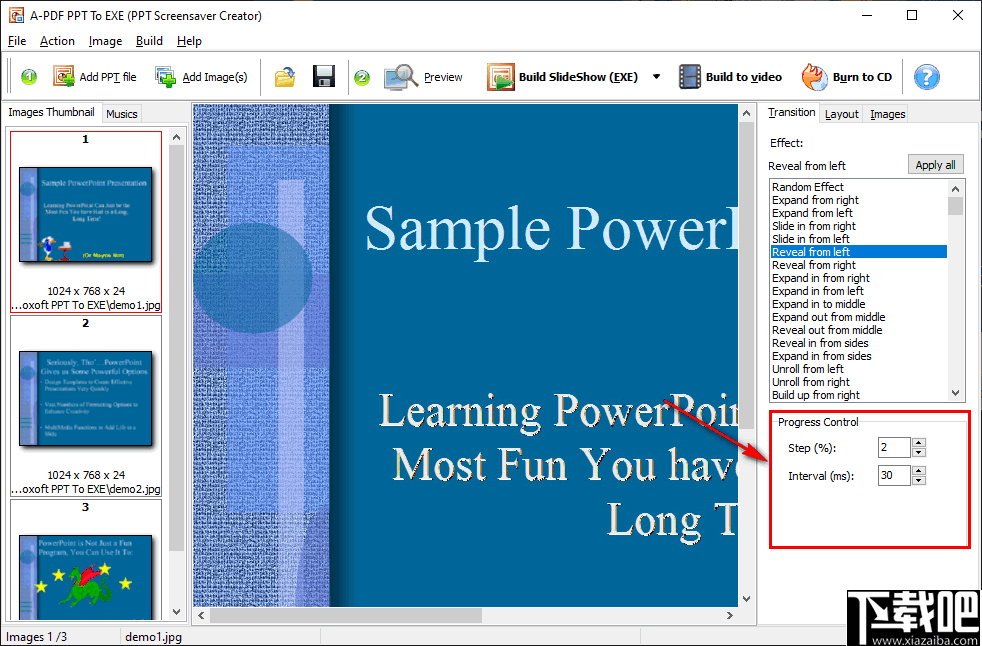Click the Apply all button
This screenshot has width=982, height=646.
click(x=935, y=164)
